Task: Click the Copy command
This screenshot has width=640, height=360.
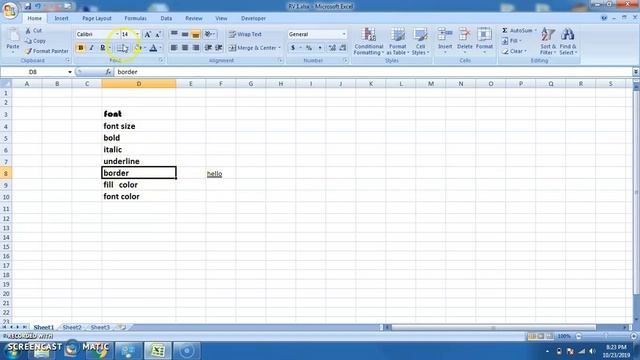Action: [35, 41]
